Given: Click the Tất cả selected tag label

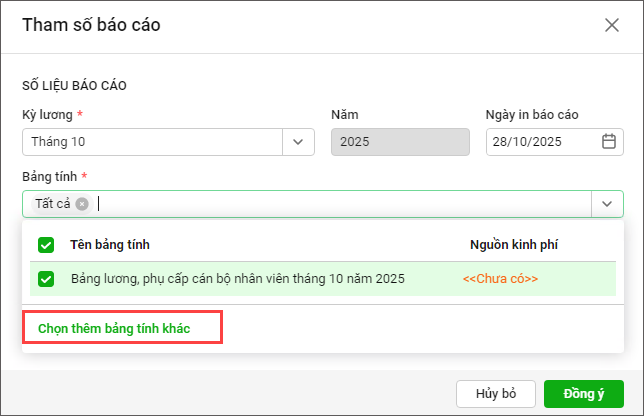Looking at the screenshot, I should (52, 204).
